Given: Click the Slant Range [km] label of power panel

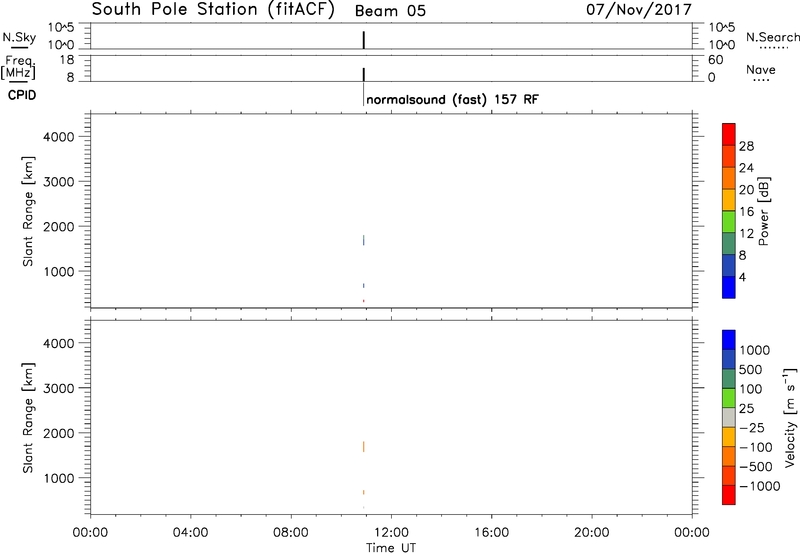Looking at the screenshot, I should [x=28, y=211].
